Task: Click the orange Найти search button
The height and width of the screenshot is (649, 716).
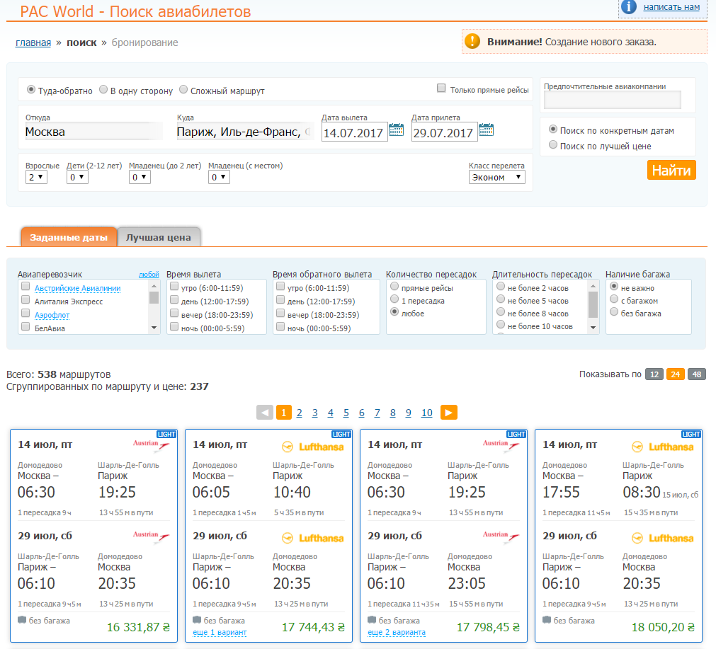Action: (671, 170)
